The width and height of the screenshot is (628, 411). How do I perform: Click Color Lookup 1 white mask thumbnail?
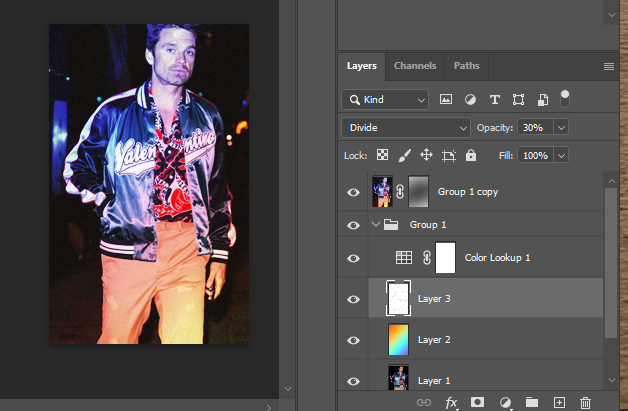pyautogui.click(x=445, y=258)
